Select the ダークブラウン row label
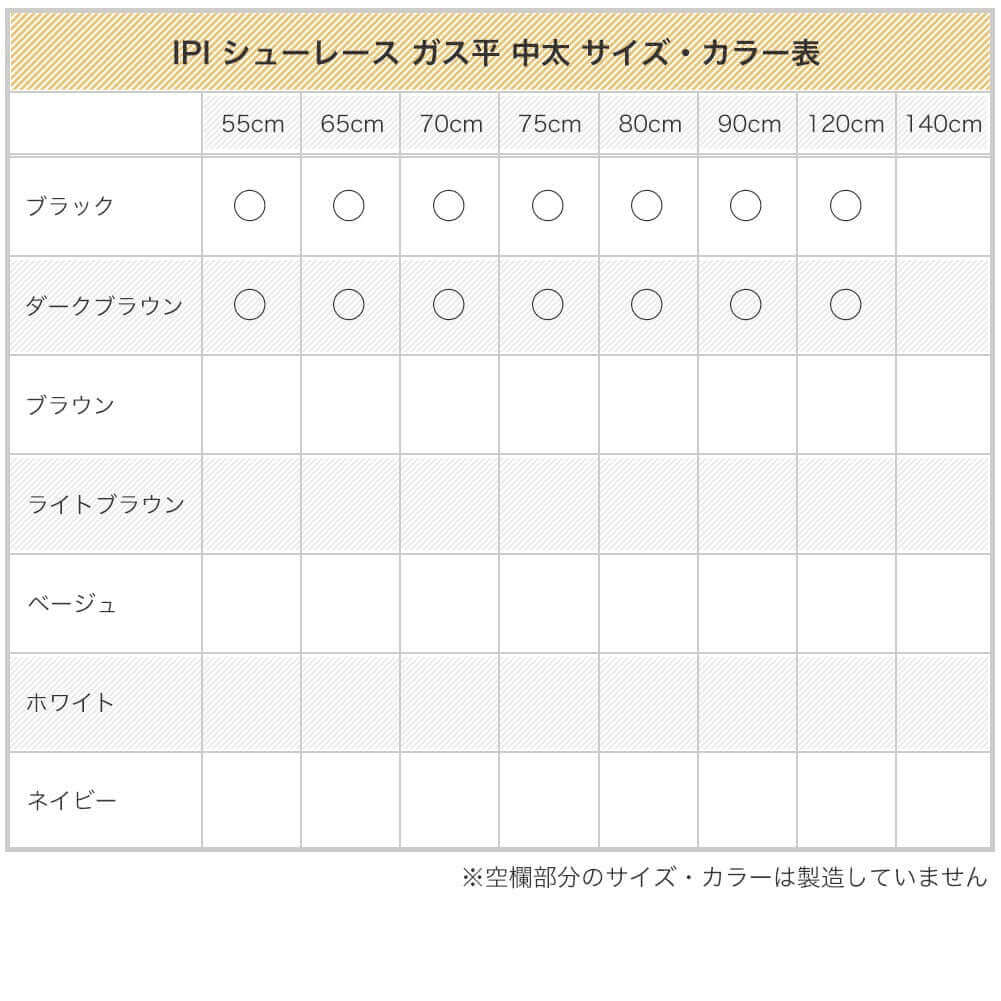 [104, 306]
